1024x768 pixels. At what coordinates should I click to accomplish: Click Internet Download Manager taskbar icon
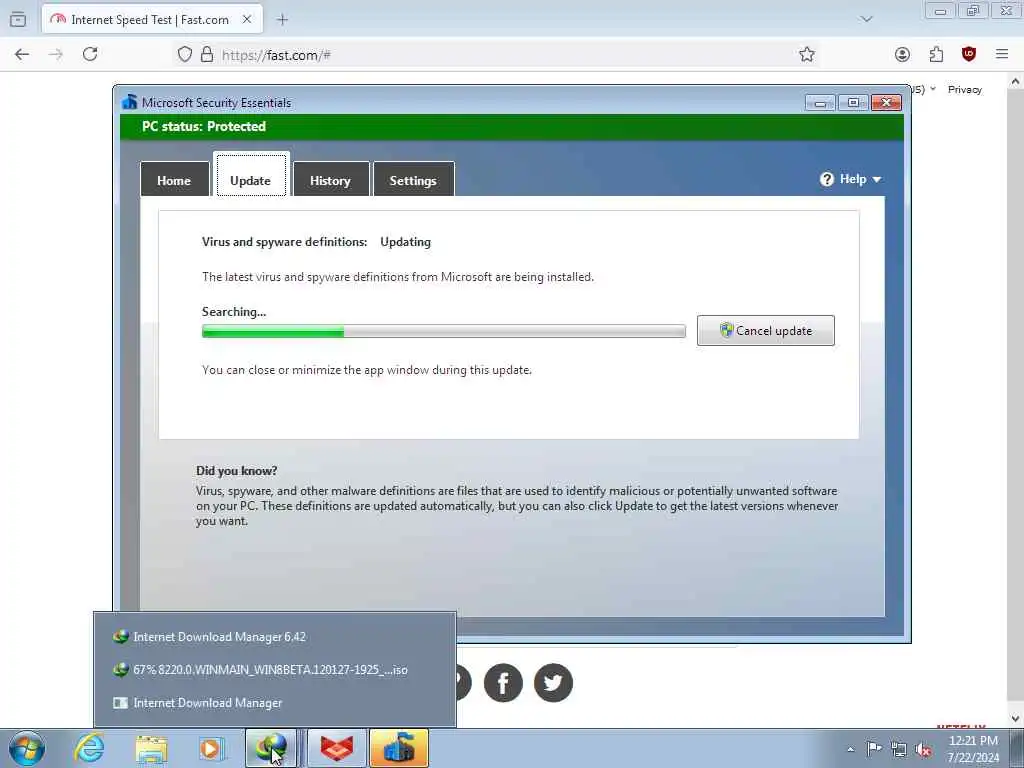(x=271, y=748)
